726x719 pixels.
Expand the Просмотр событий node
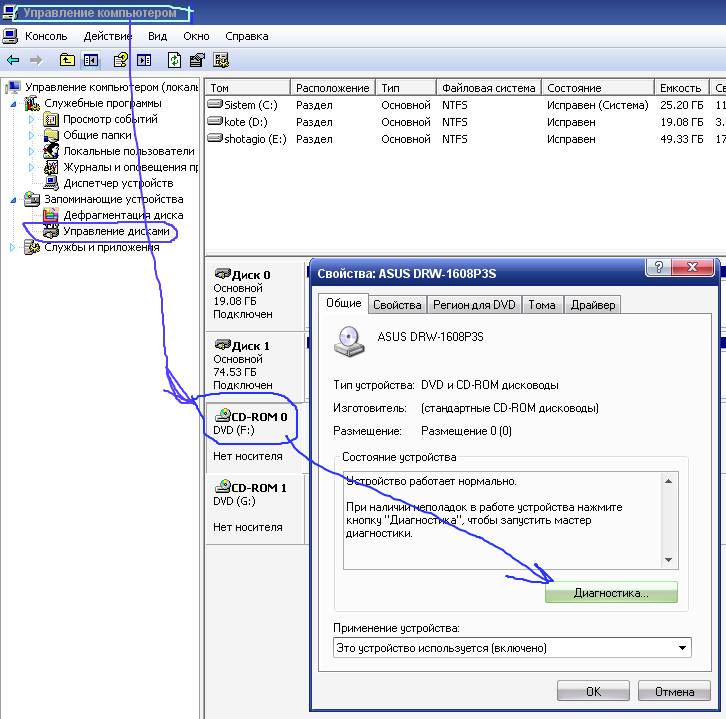(31, 119)
